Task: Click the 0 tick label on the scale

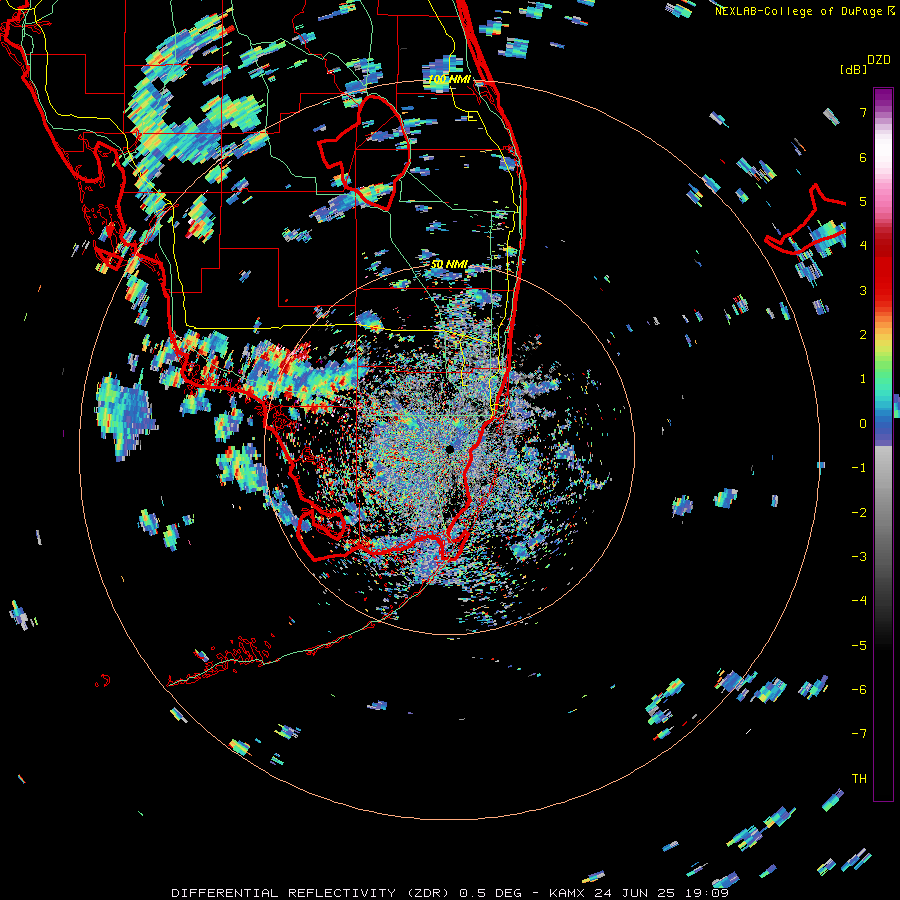Action: [x=863, y=424]
